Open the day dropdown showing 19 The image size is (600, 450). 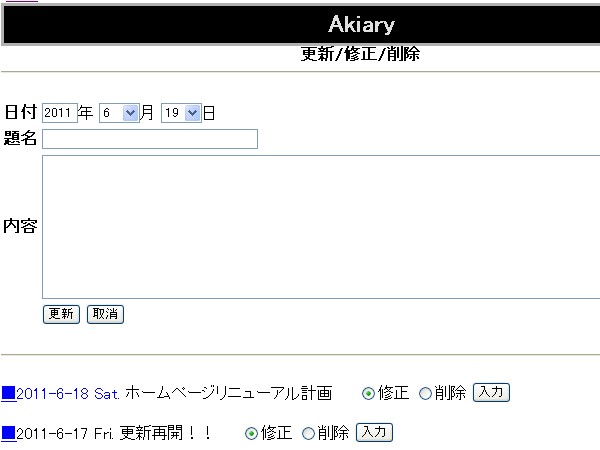pyautogui.click(x=181, y=113)
